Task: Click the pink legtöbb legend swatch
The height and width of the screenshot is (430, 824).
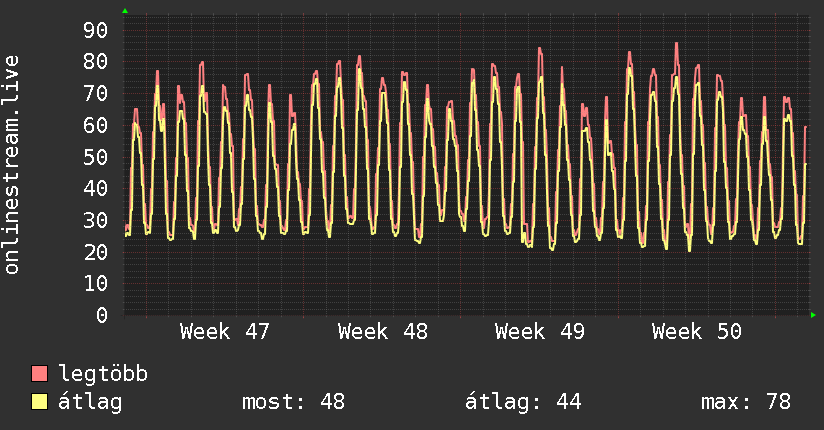Action: click(x=39, y=373)
